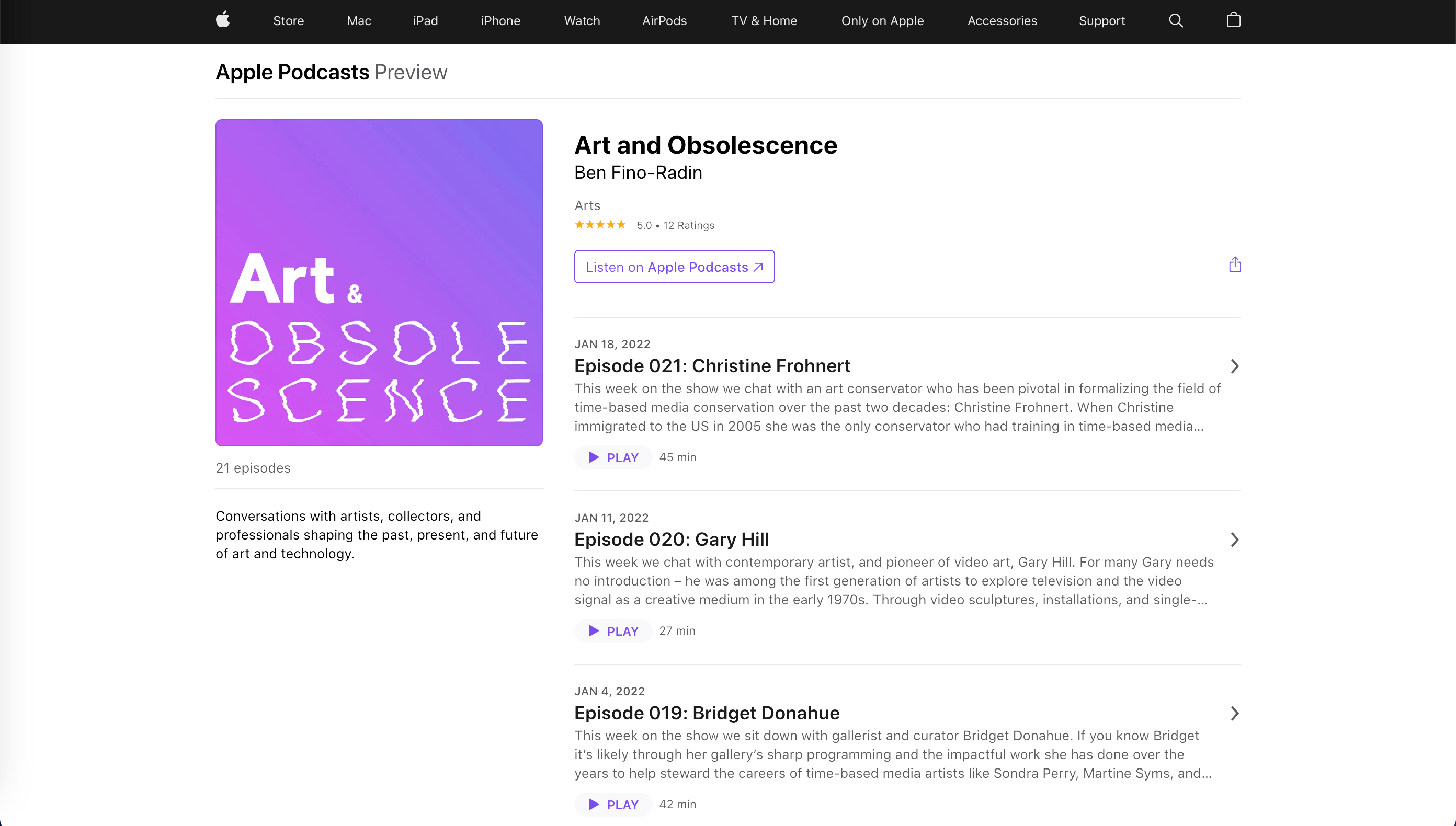Screen dimensions: 1456x826
Task: Open the Watch menu item
Action: [582, 21]
